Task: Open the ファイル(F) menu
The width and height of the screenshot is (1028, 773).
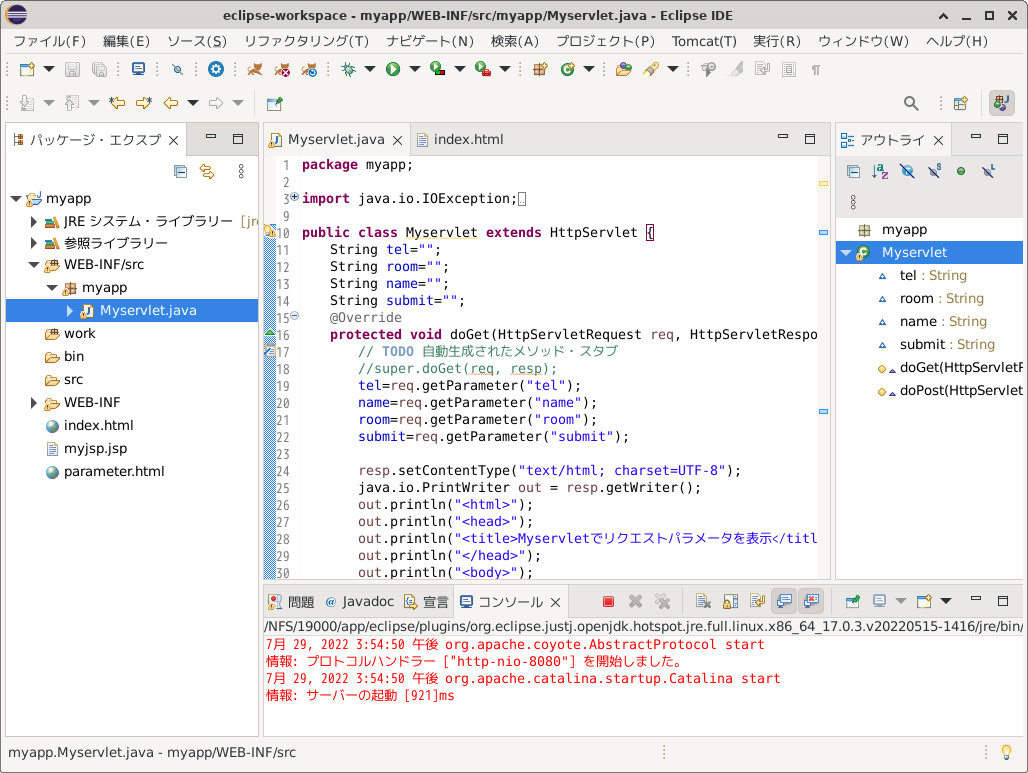Action: pyautogui.click(x=50, y=41)
